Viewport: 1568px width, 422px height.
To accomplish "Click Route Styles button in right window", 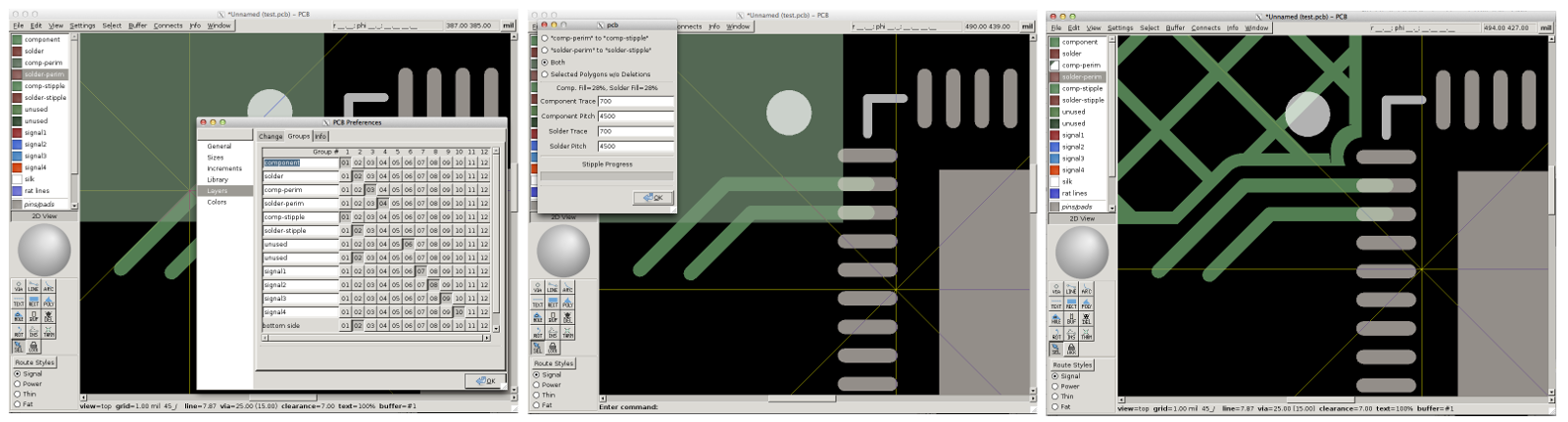I will pyautogui.click(x=1072, y=364).
